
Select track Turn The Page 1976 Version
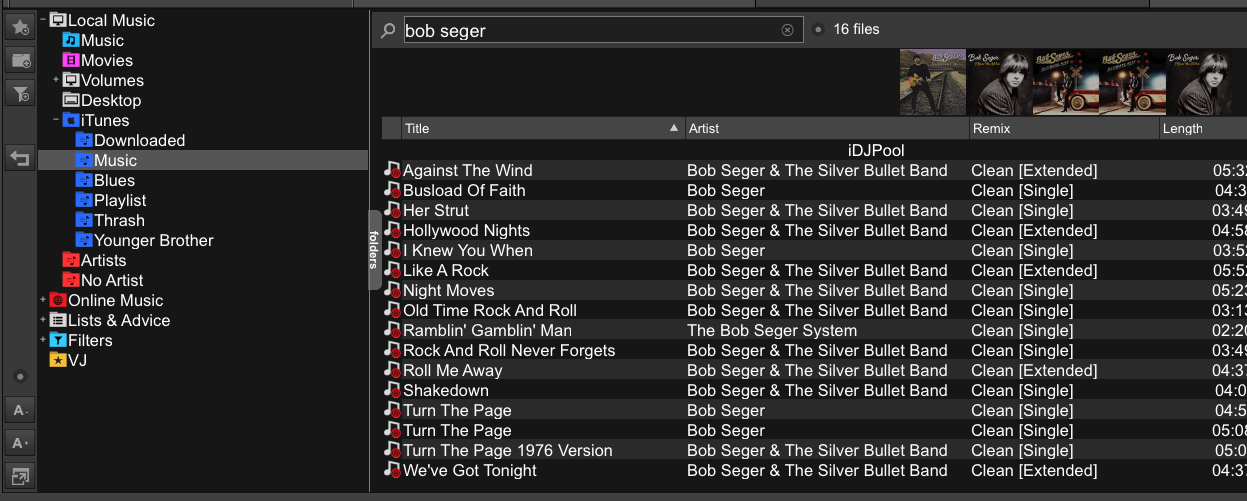click(x=507, y=450)
